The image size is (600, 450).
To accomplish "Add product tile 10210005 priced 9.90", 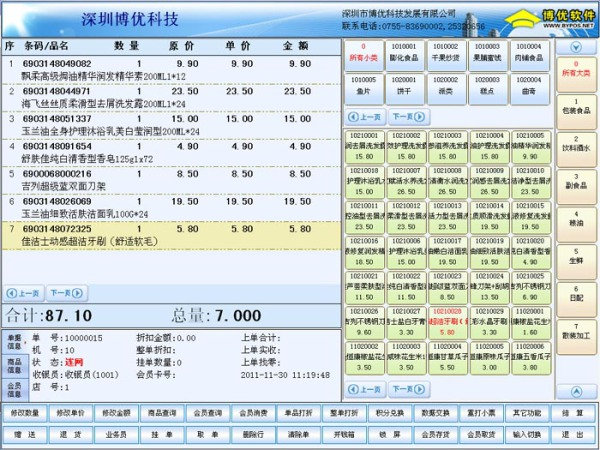I will (531, 147).
